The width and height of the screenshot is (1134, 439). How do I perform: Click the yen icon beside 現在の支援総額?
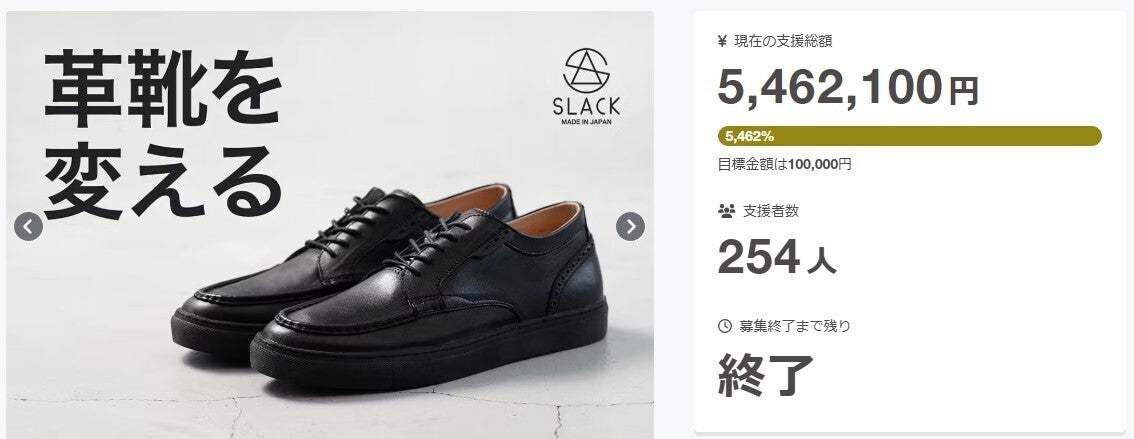[x=722, y=41]
